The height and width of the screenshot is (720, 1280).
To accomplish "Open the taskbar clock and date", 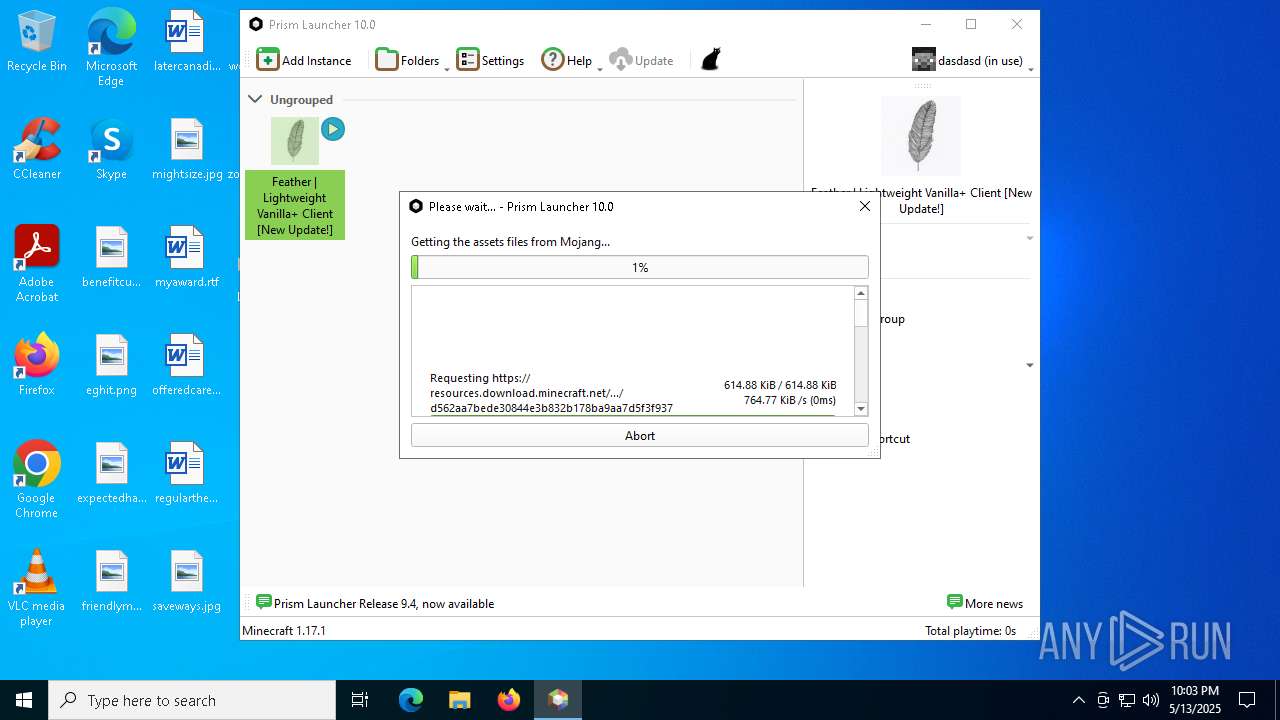I will tap(1195, 700).
